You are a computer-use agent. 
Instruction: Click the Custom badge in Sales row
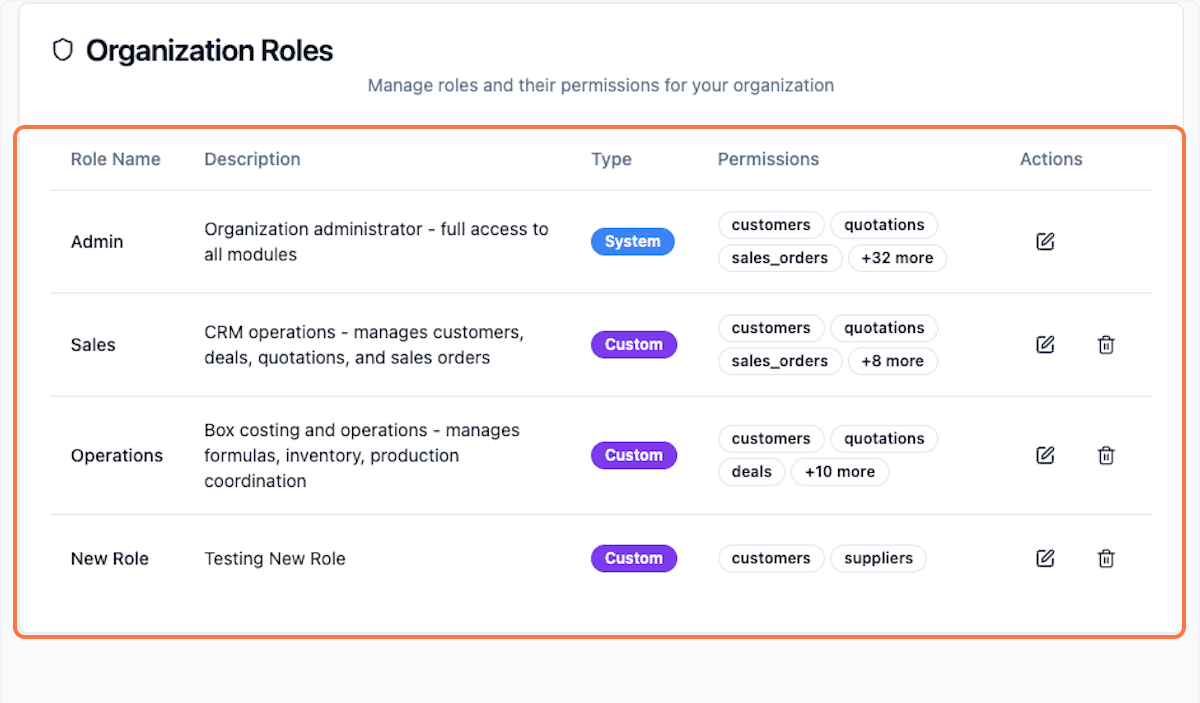[x=633, y=344]
